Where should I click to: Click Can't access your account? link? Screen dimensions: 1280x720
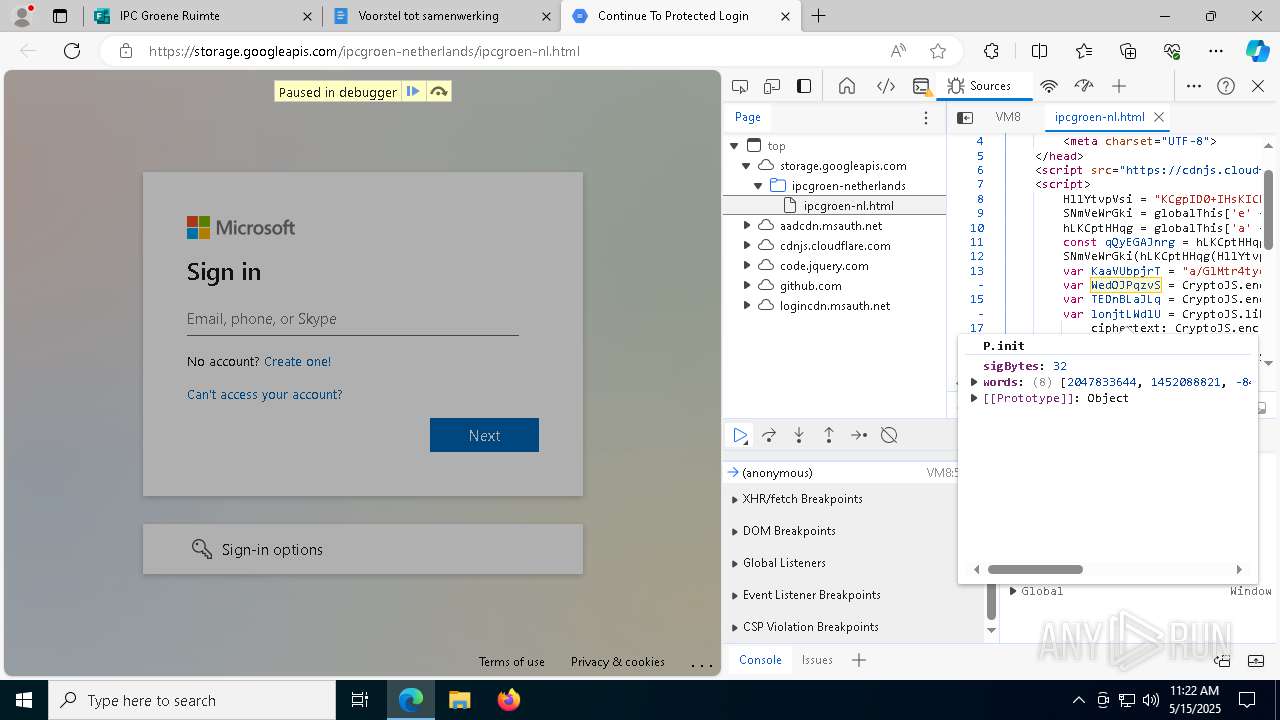(264, 395)
